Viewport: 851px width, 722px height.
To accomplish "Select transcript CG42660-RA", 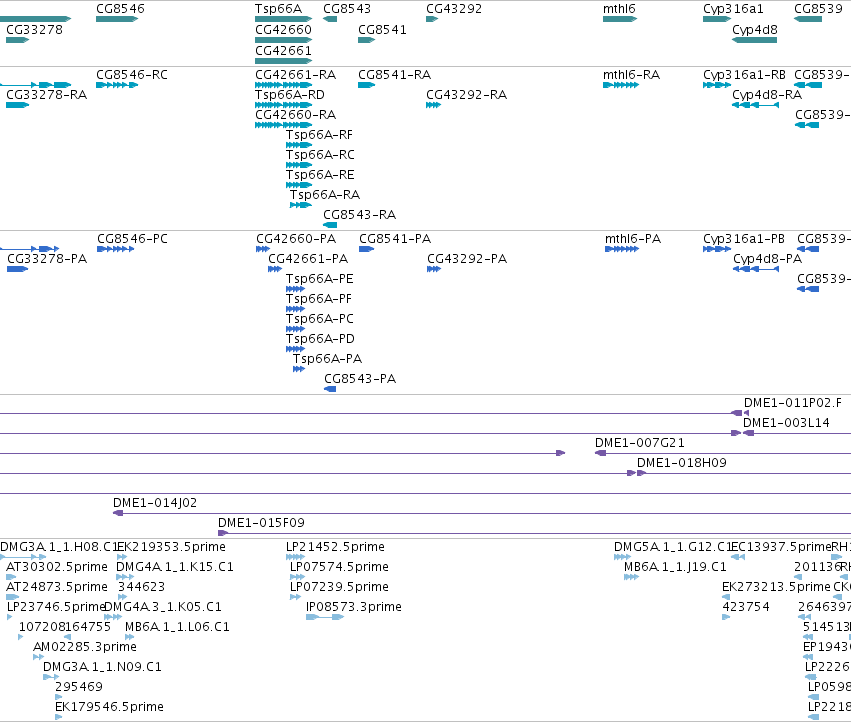I will pyautogui.click(x=283, y=125).
